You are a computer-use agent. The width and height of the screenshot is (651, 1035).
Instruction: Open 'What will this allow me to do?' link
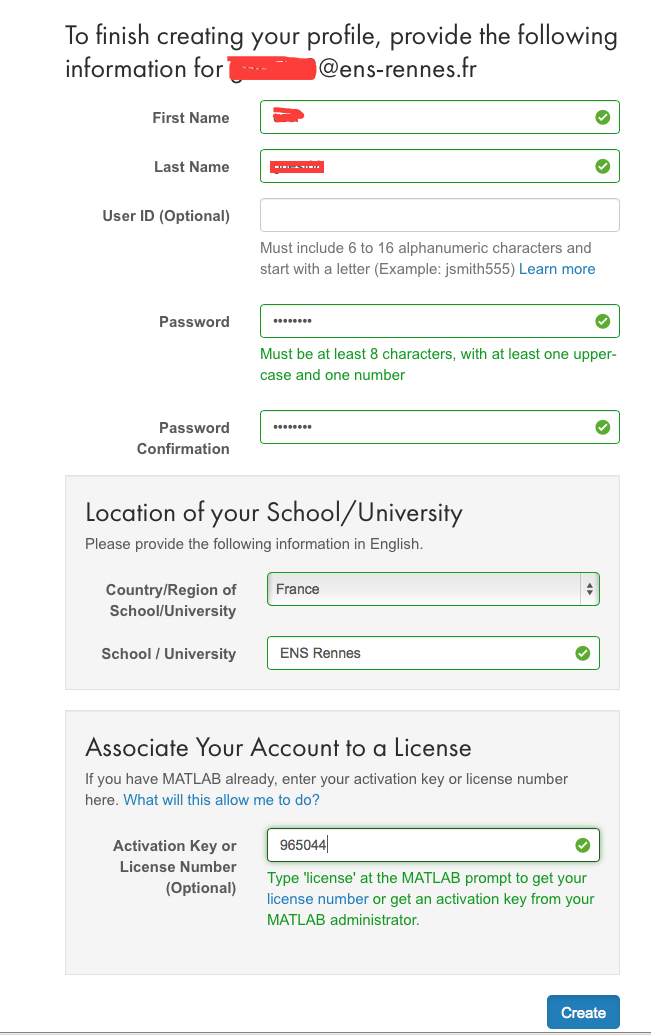click(x=221, y=800)
